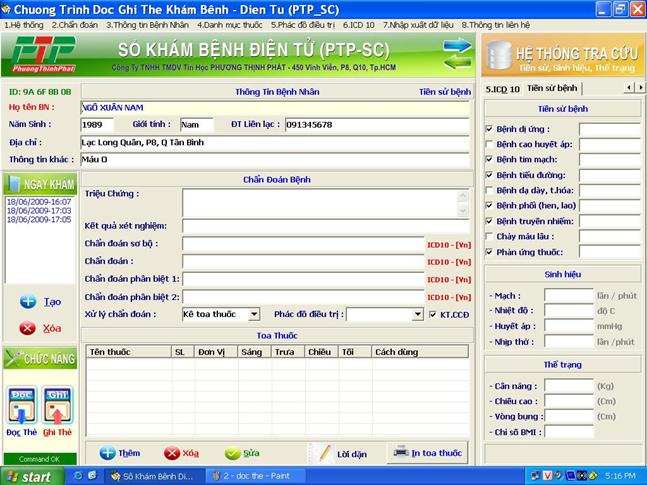647x485 pixels.
Task: Open the Xử lý chẩn đoán dropdown
Action: click(x=254, y=314)
